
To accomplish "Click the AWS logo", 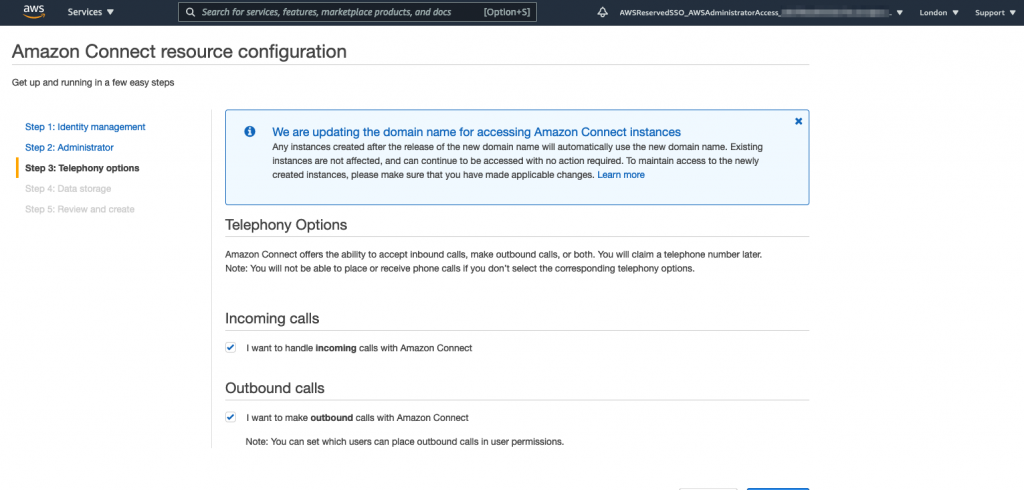I will coord(34,12).
